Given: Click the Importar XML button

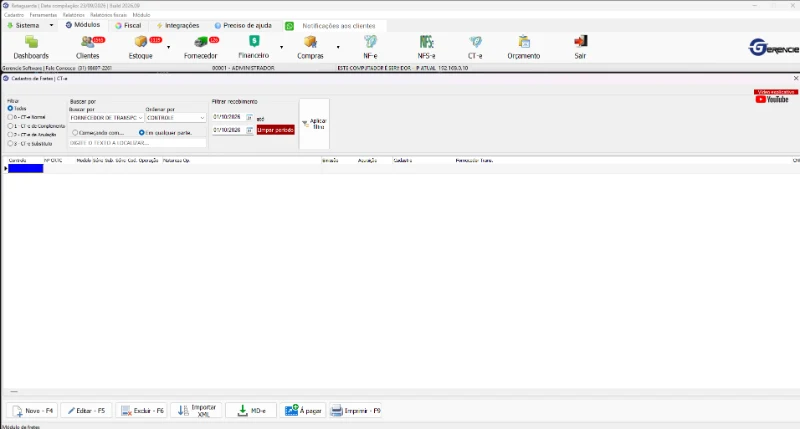Looking at the screenshot, I should pyautogui.click(x=196, y=411).
